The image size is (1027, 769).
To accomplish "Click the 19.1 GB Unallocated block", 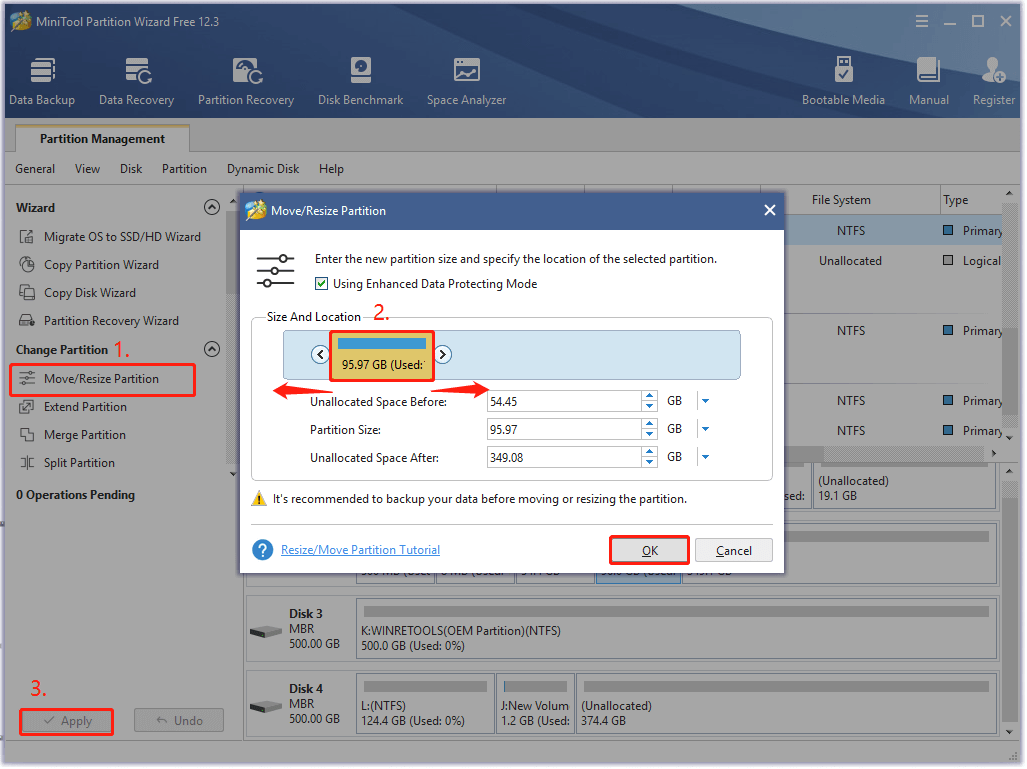I will [x=904, y=486].
